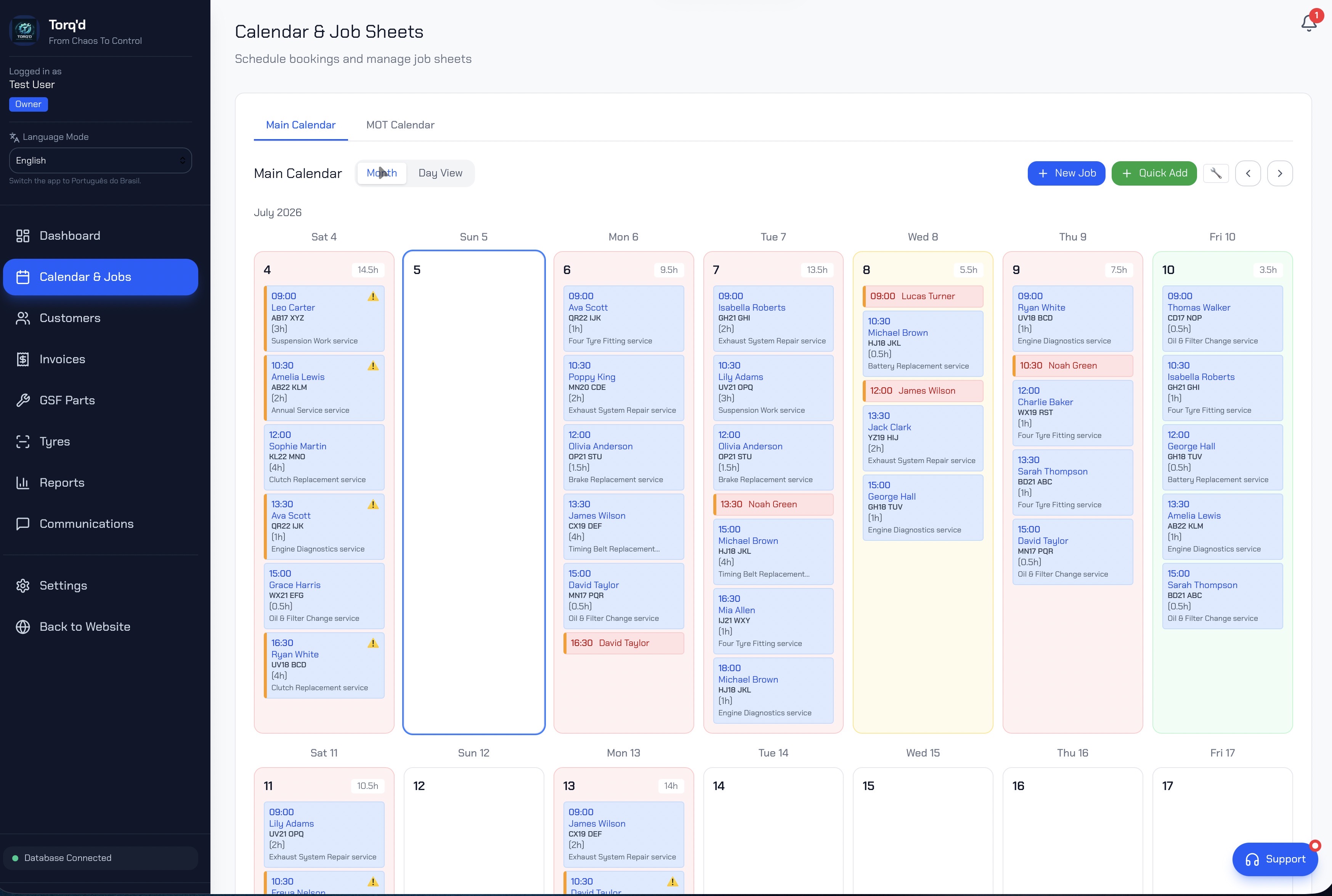The width and height of the screenshot is (1332, 896).
Task: Go to previous period with left chevron
Action: (1248, 173)
